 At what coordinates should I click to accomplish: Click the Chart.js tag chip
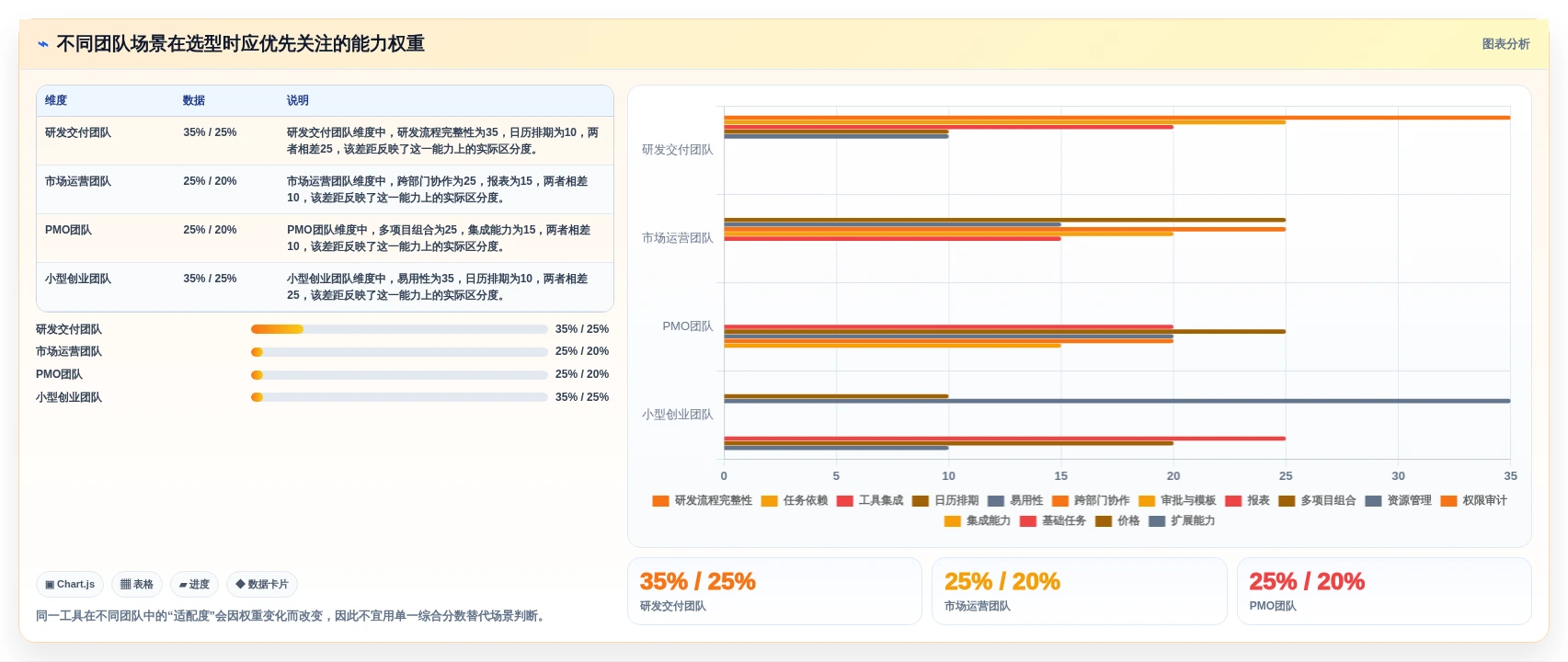tap(70, 584)
